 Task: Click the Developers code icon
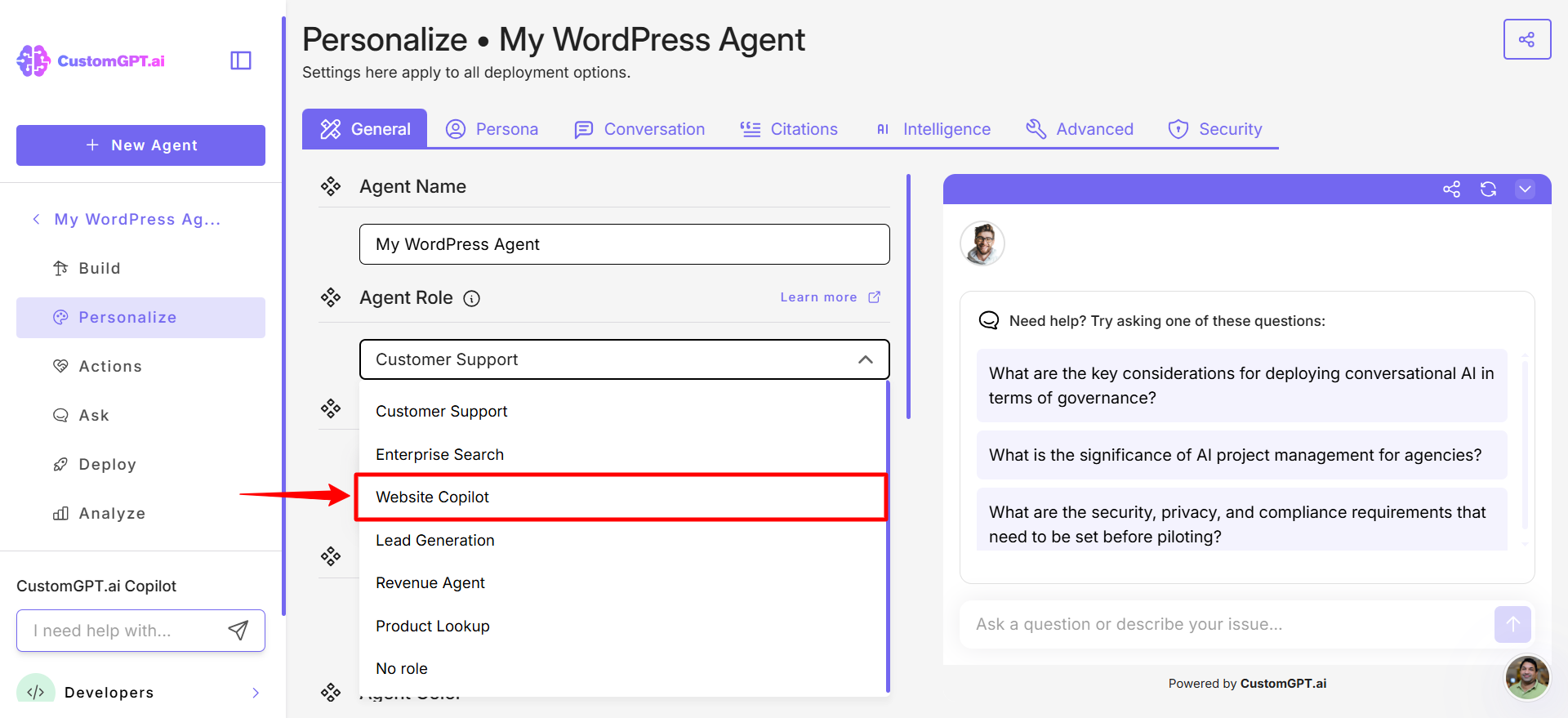click(35, 691)
